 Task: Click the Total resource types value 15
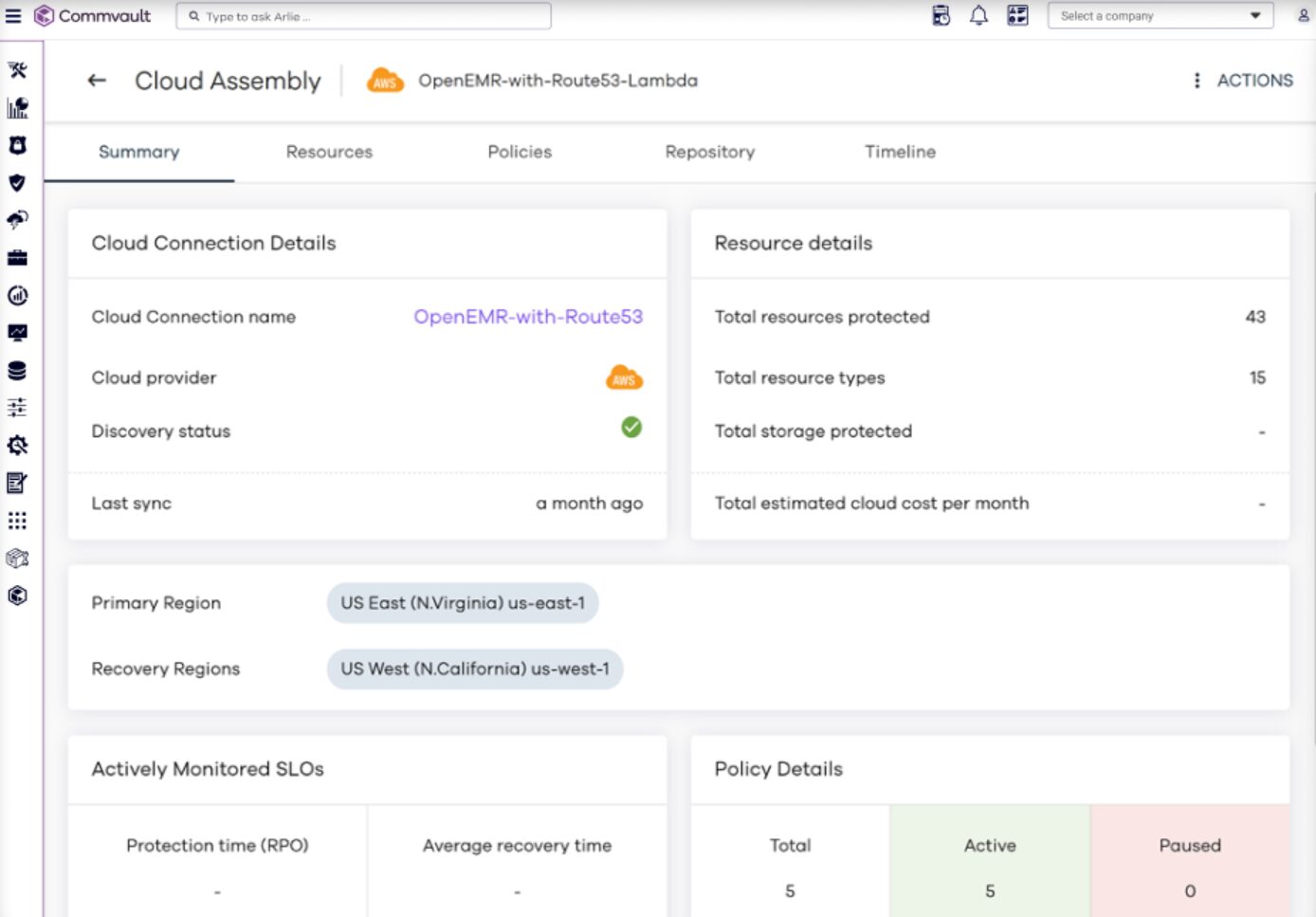click(x=1257, y=377)
